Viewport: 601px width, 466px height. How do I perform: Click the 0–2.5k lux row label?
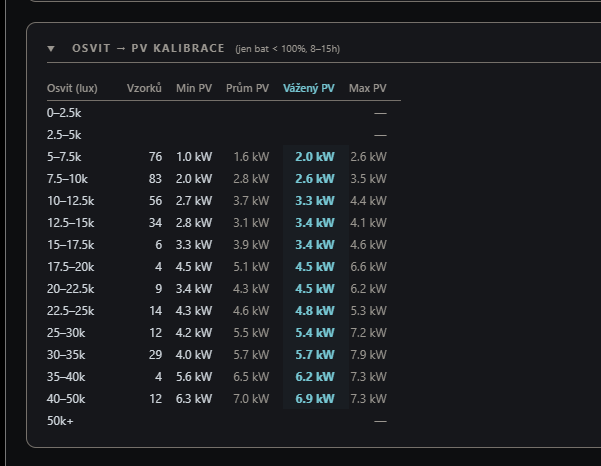[x=64, y=113]
